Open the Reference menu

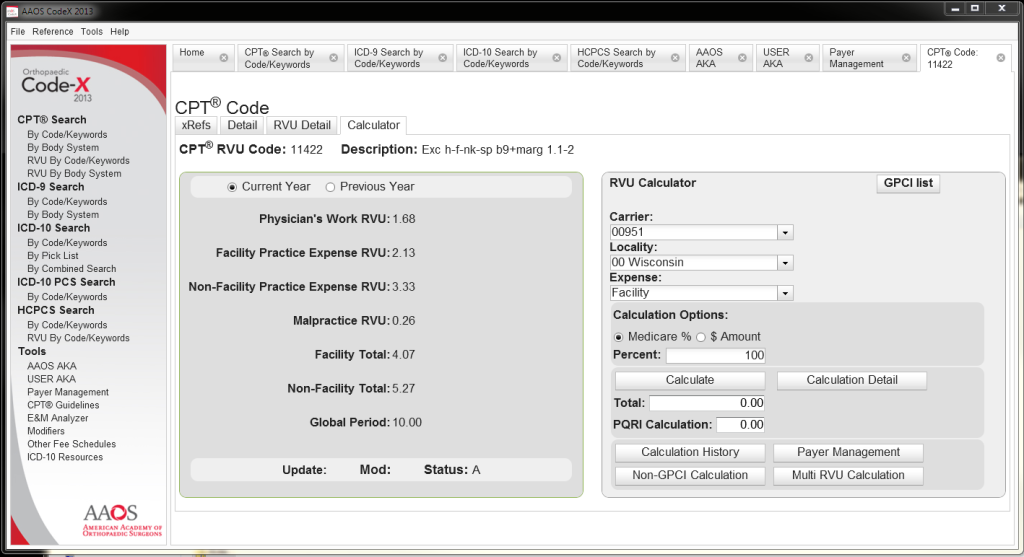click(53, 31)
